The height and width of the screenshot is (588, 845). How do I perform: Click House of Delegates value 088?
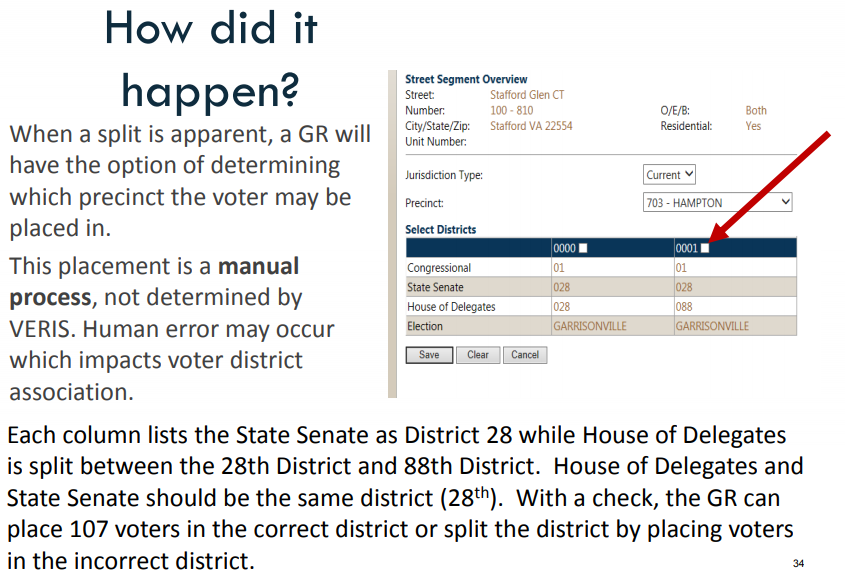pos(684,307)
